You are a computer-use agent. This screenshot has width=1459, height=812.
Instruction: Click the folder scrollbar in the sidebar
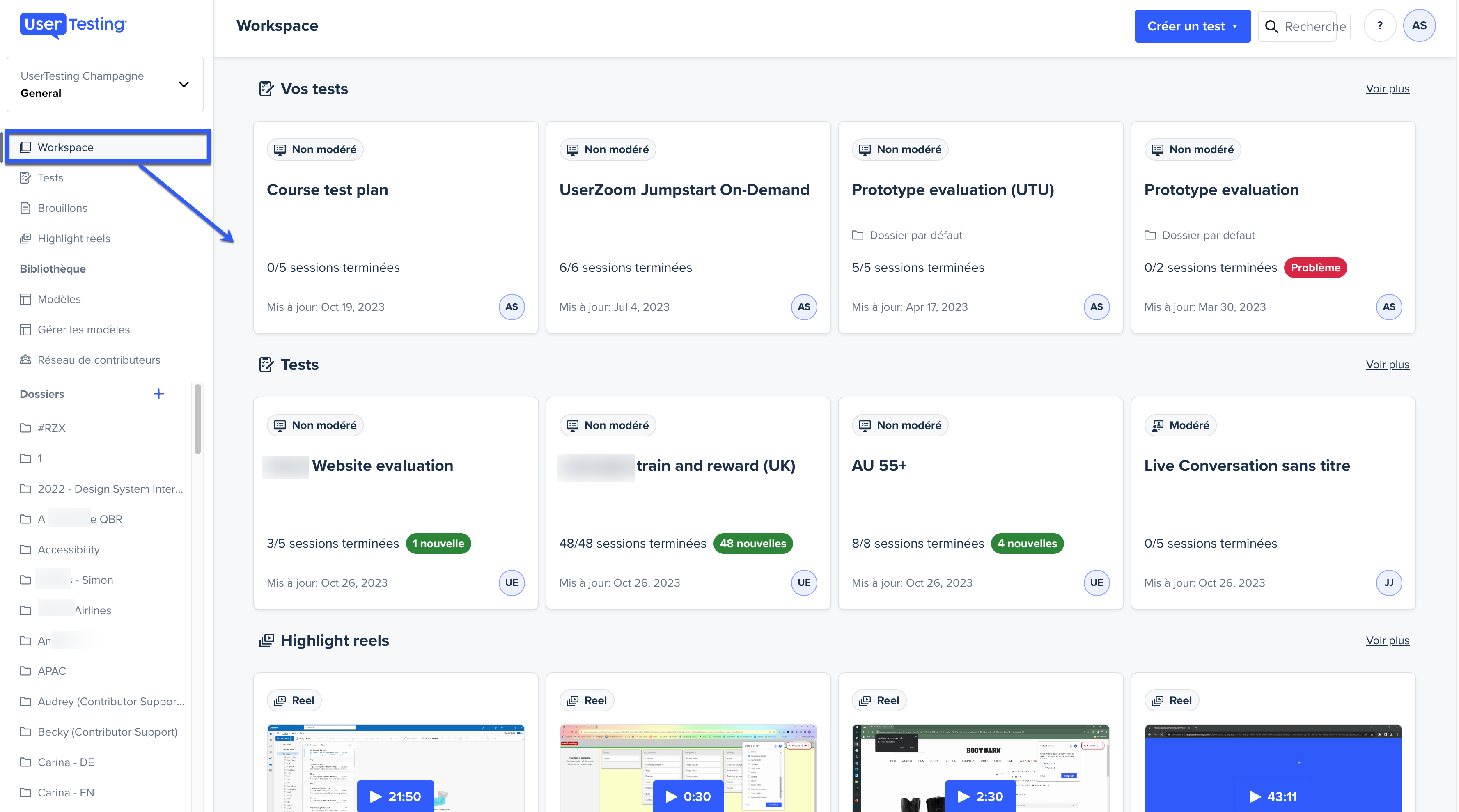point(198,419)
